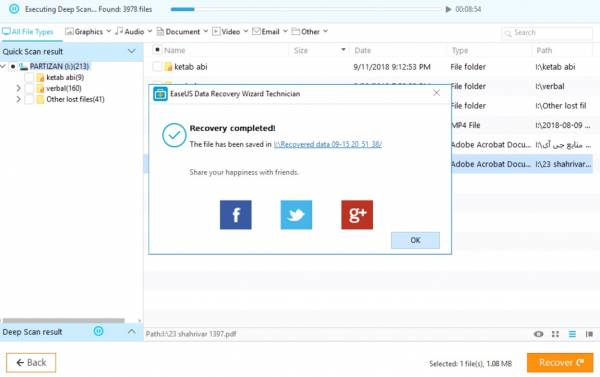The width and height of the screenshot is (600, 377).
Task: Click the verbal(160) folder icon in tree
Action: coord(40,88)
